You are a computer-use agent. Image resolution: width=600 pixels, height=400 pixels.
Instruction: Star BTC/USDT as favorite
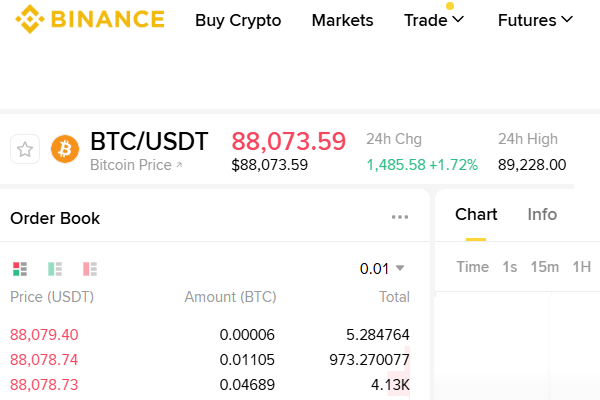click(x=25, y=150)
